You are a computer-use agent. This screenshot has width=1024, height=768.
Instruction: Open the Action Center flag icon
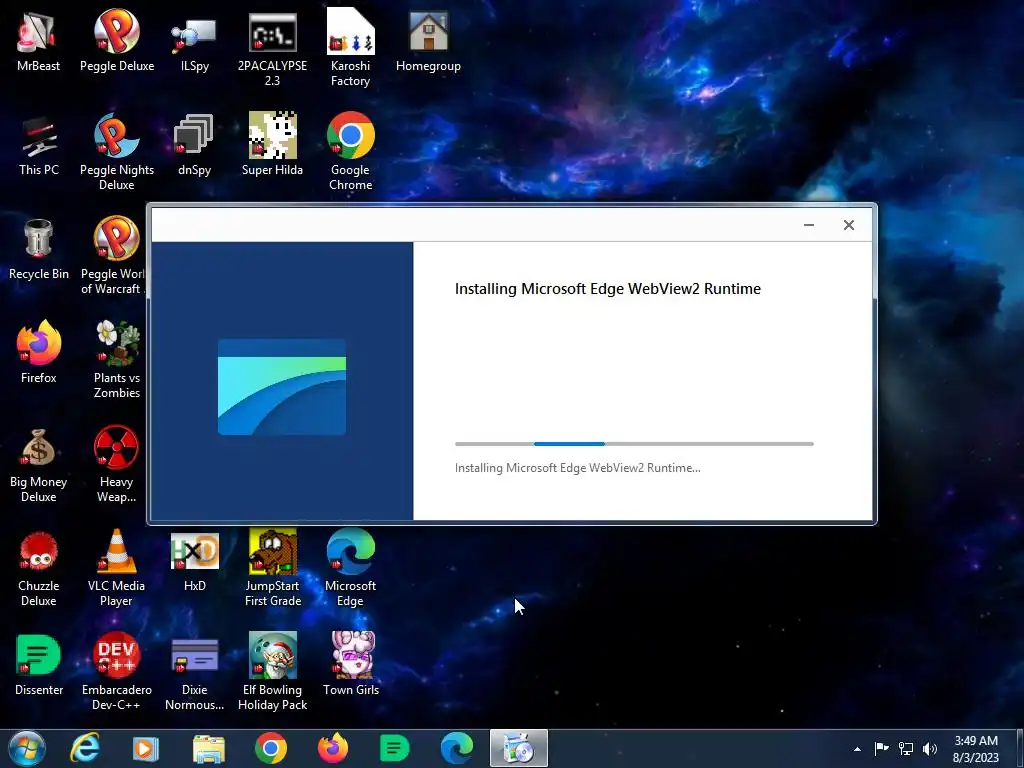pyautogui.click(x=882, y=749)
